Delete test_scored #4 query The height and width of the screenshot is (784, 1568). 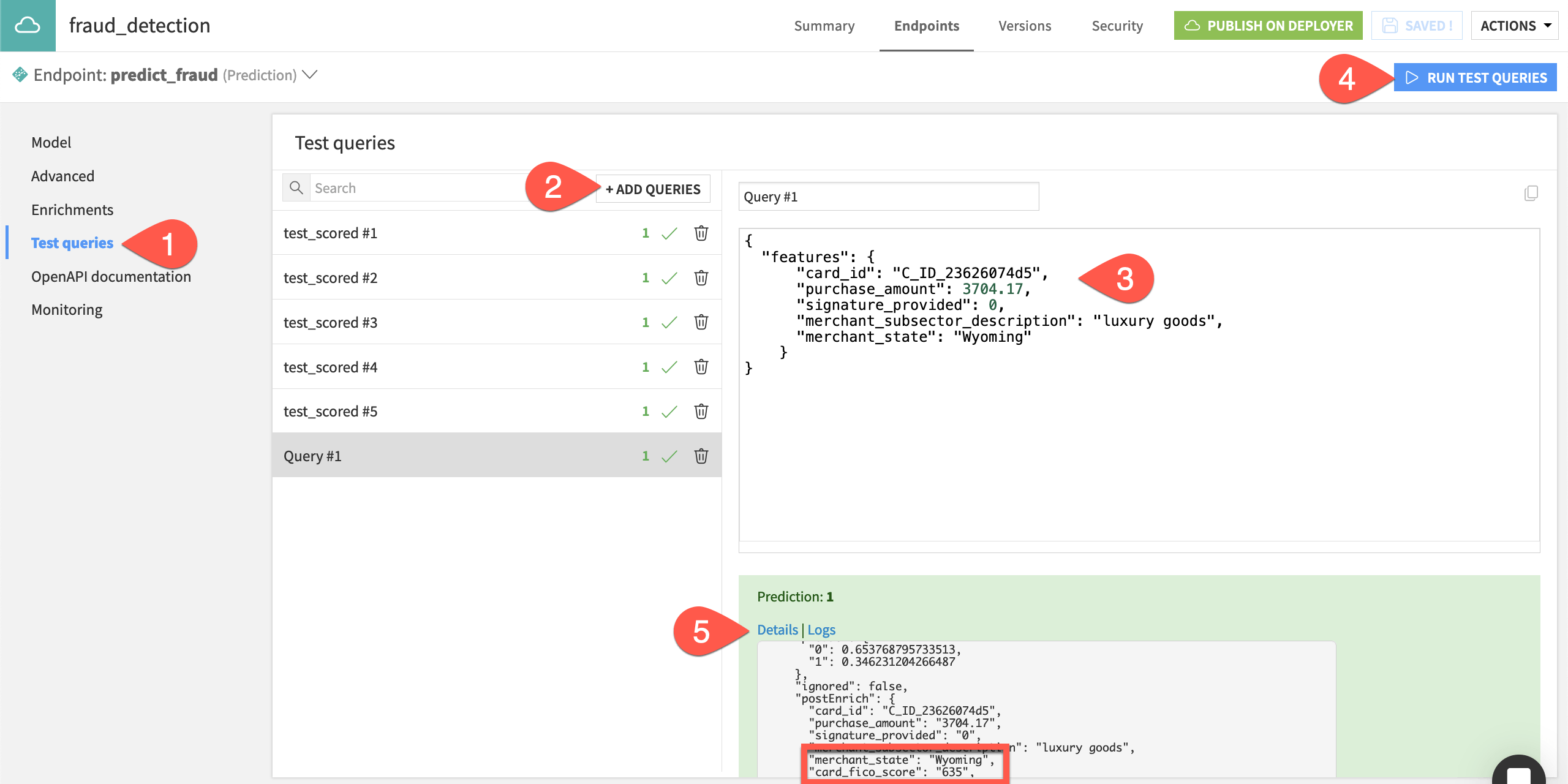[701, 367]
